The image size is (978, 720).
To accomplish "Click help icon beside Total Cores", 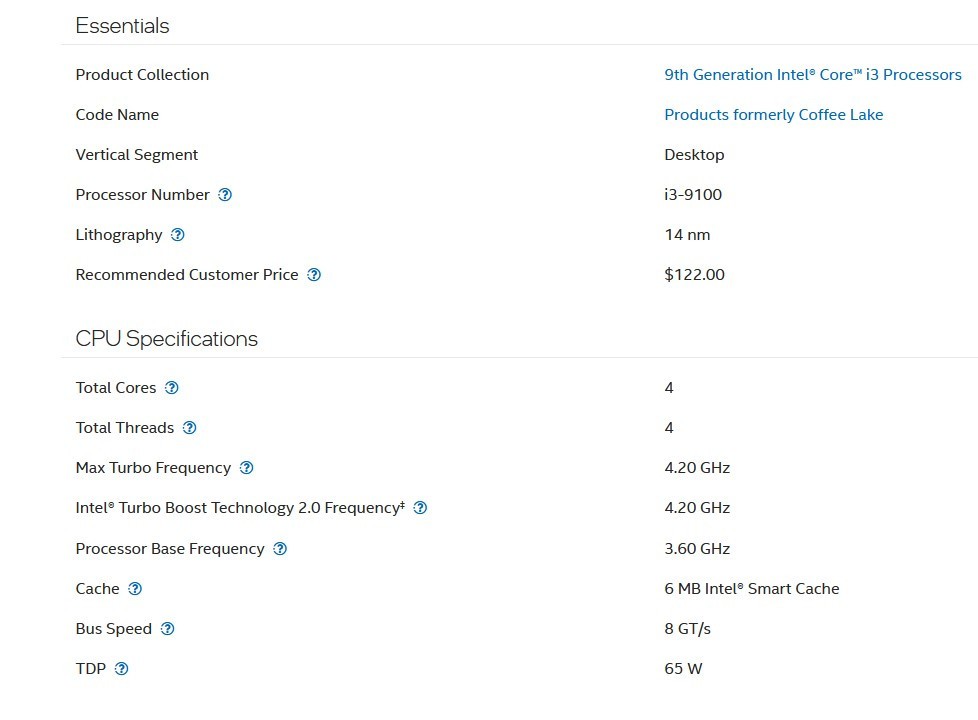I will tap(172, 387).
